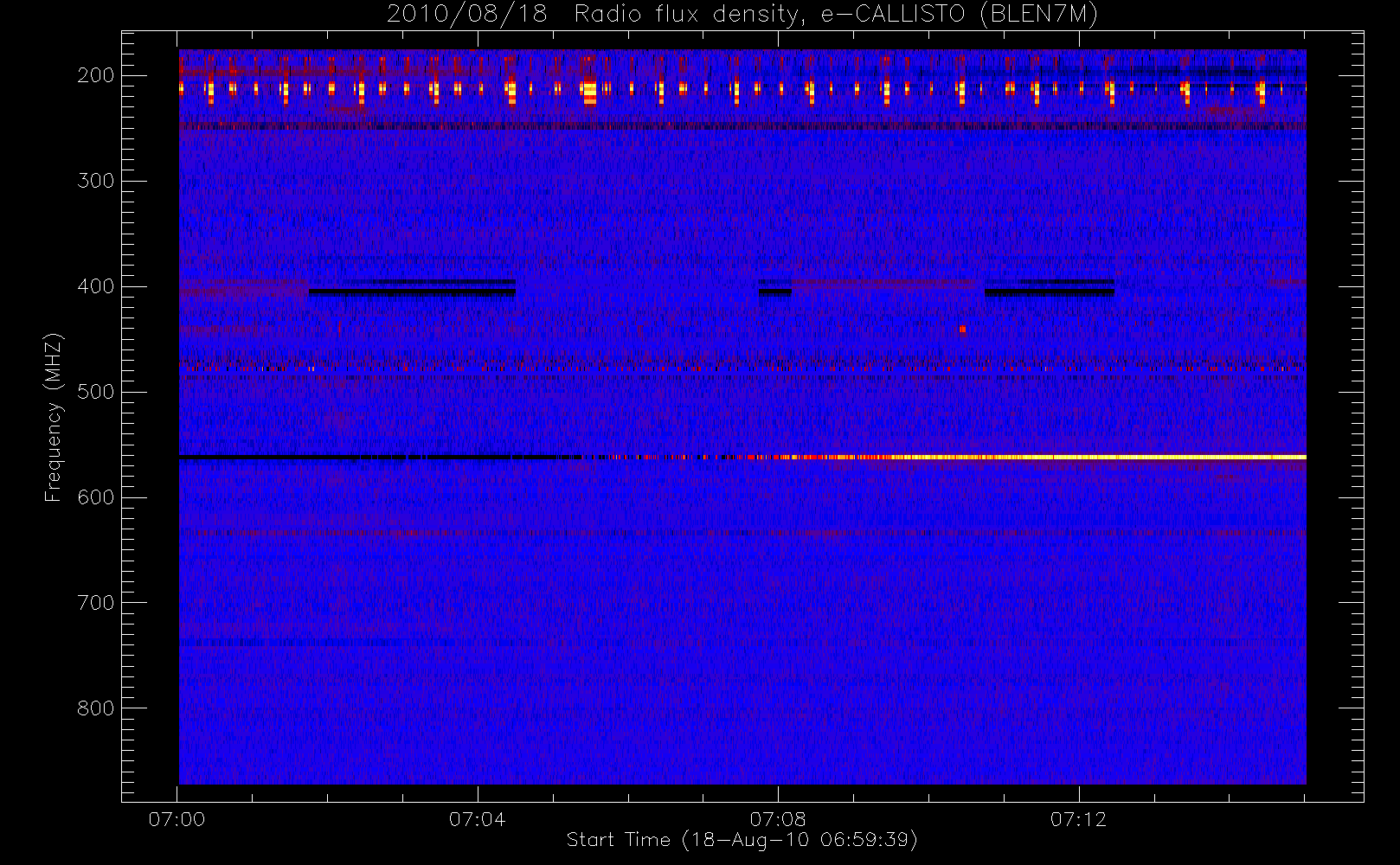Click the 'Frequency (MHz)' axis label
Viewport: 1400px width, 865px height.
54,417
